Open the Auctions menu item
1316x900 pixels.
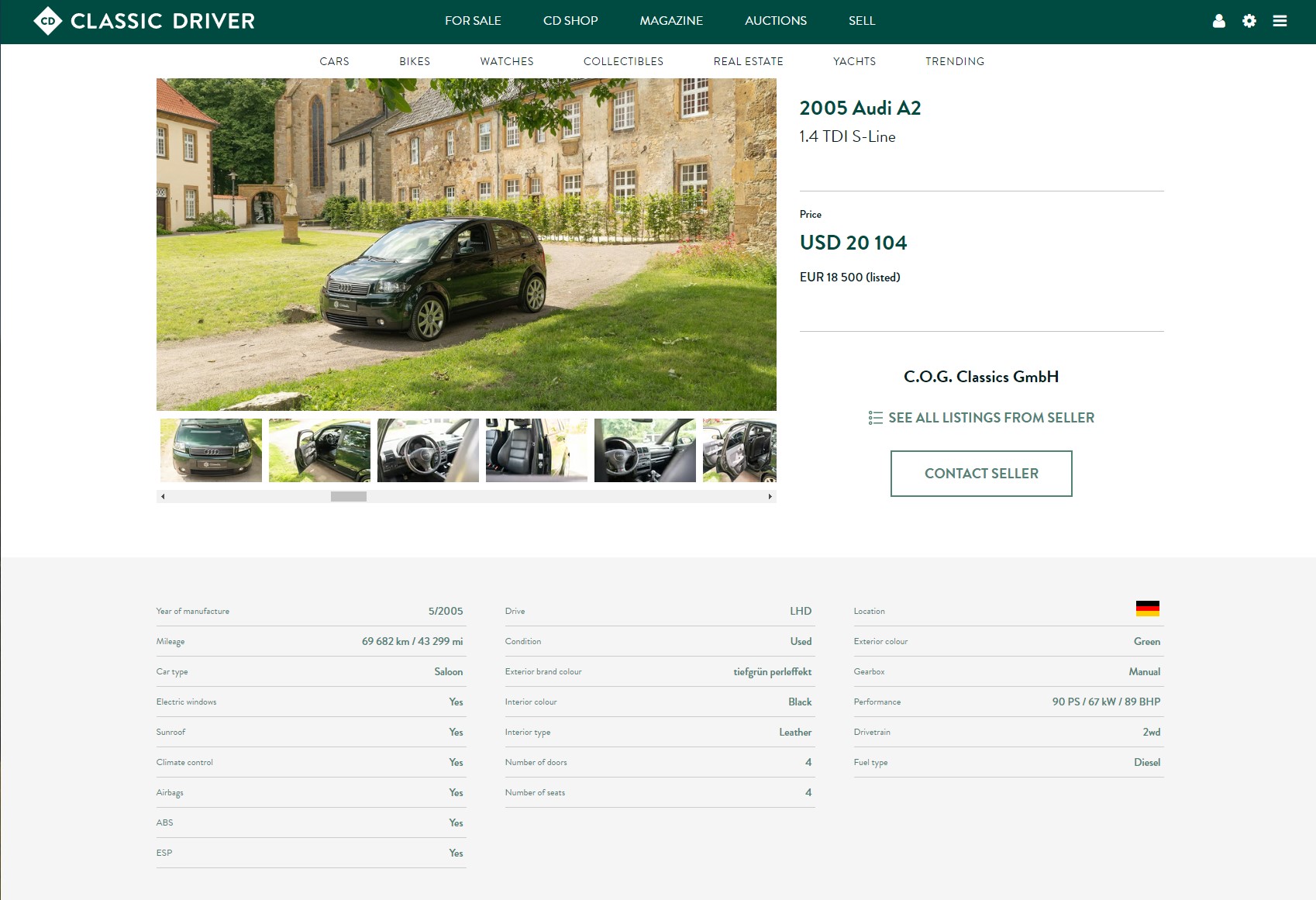(x=776, y=21)
